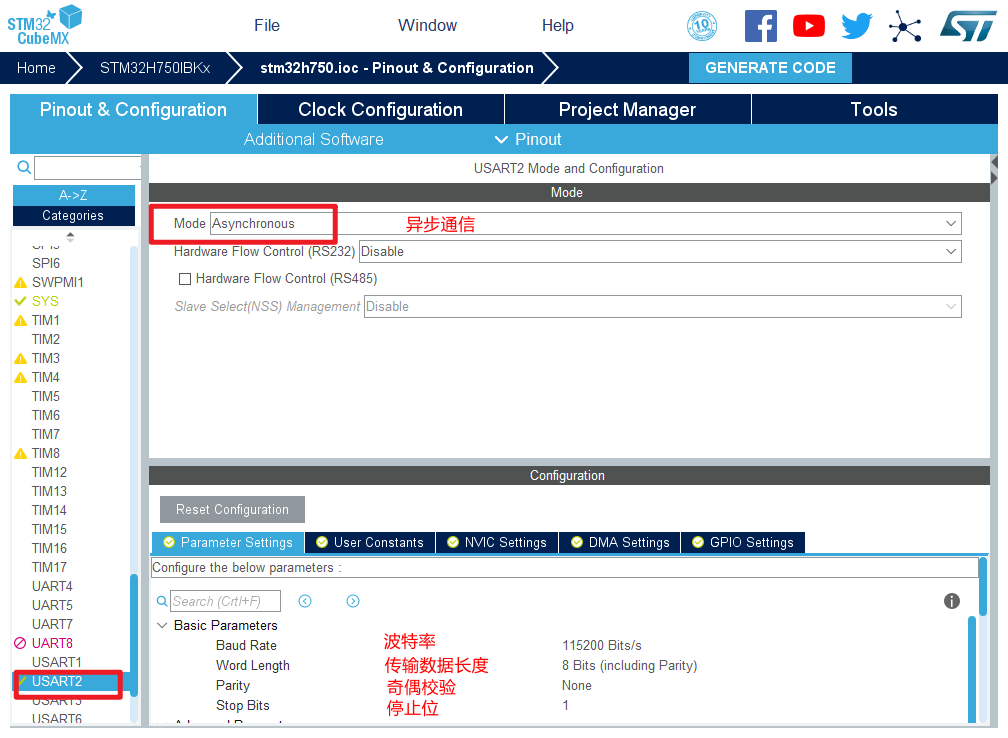1008x738 pixels.
Task: Collapse the Basic Parameters section
Action: 162,625
